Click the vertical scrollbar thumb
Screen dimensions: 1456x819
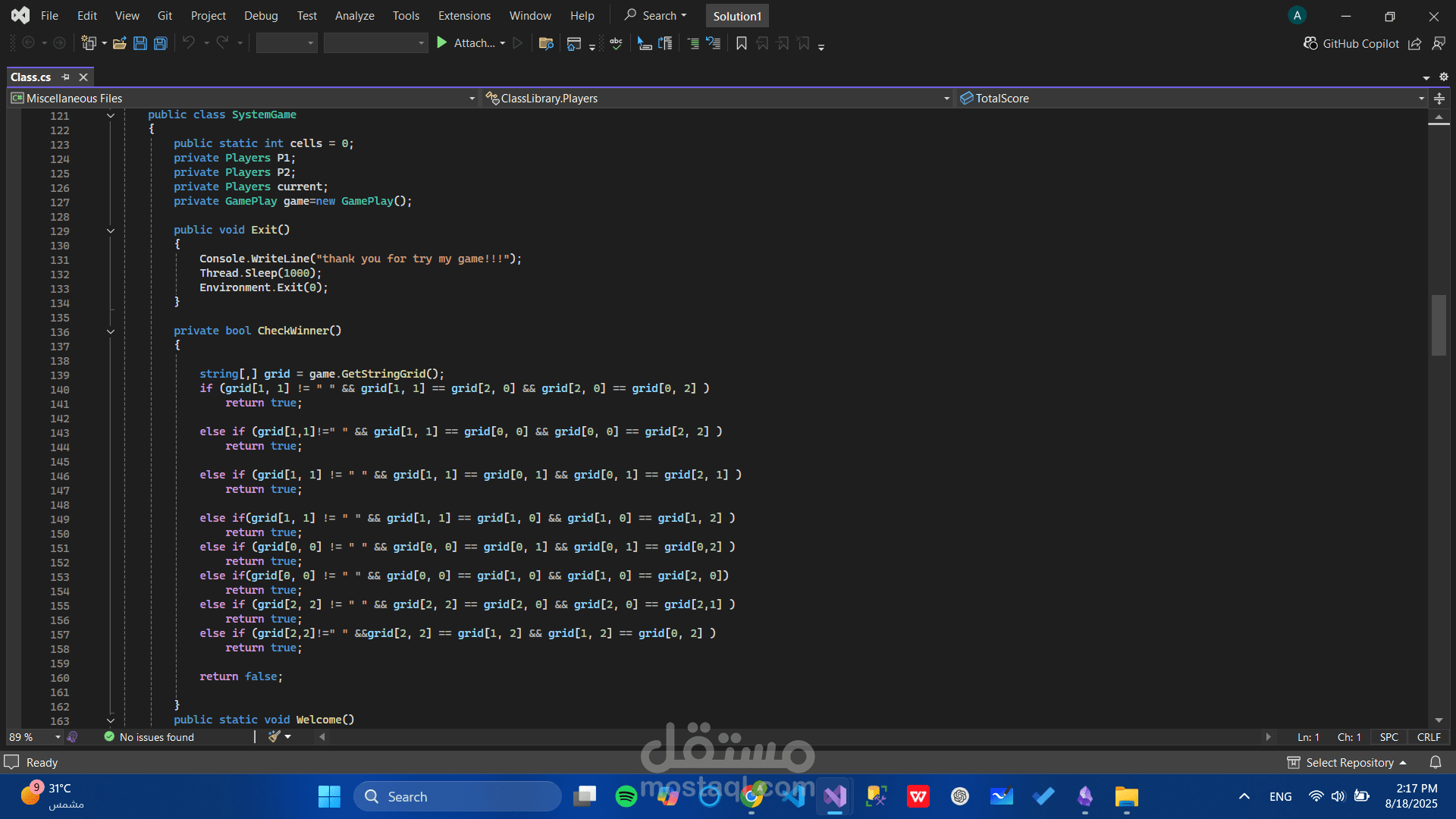tap(1439, 326)
